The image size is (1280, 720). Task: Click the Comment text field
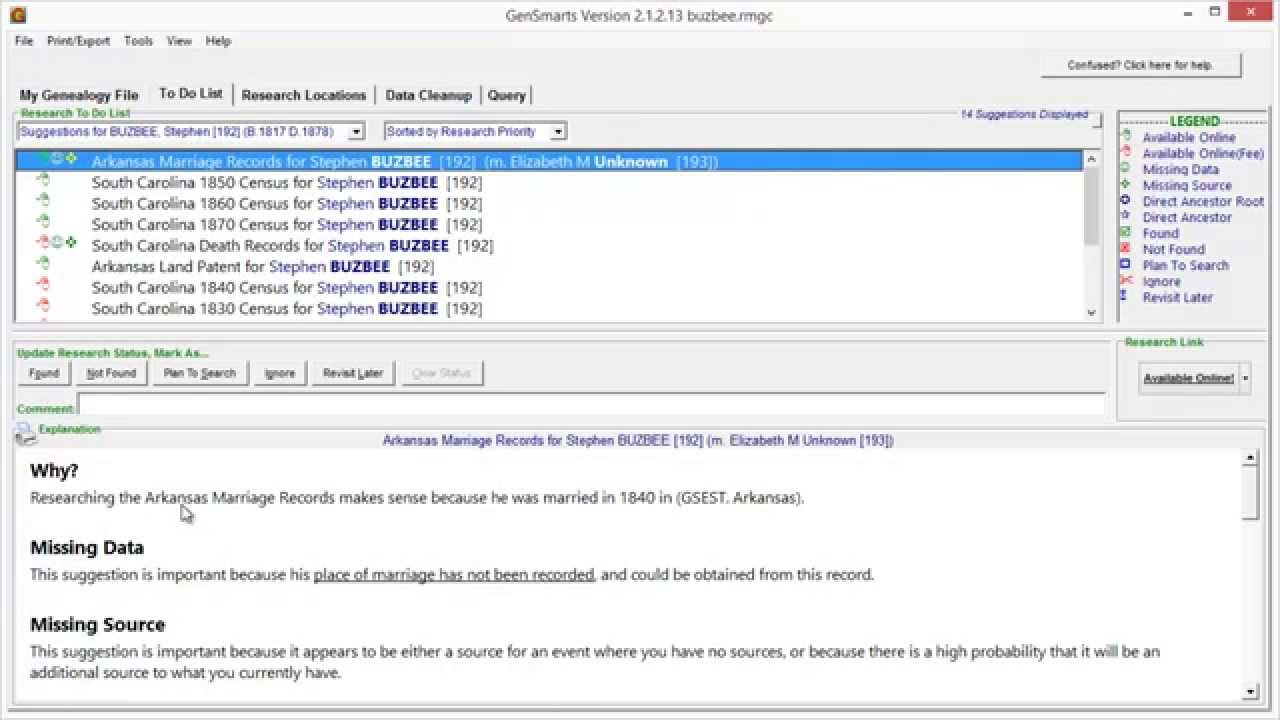(x=590, y=405)
